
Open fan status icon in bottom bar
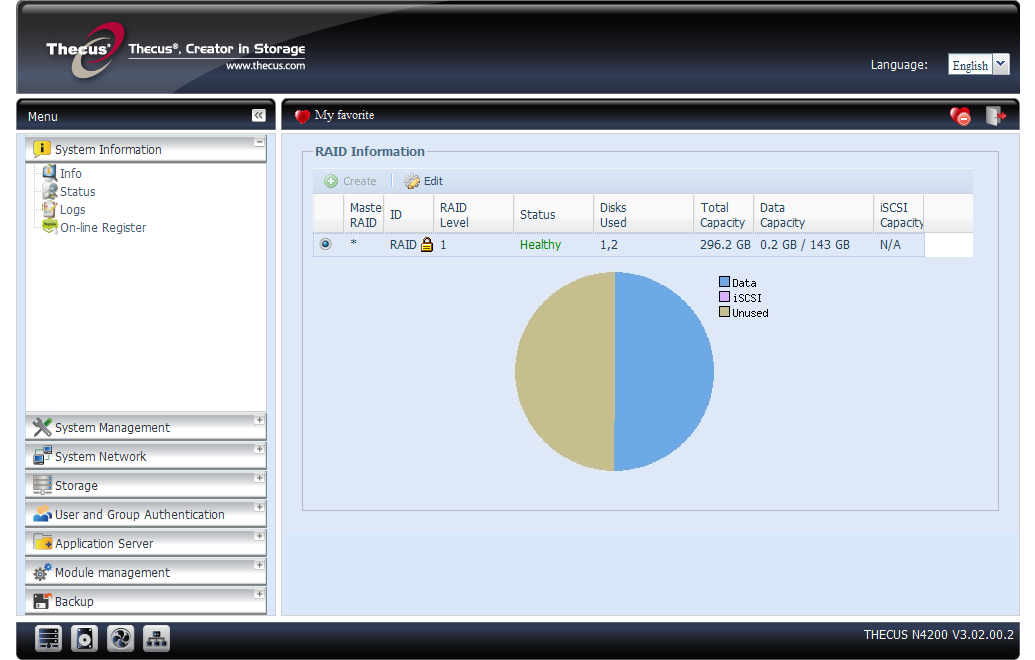pyautogui.click(x=120, y=639)
